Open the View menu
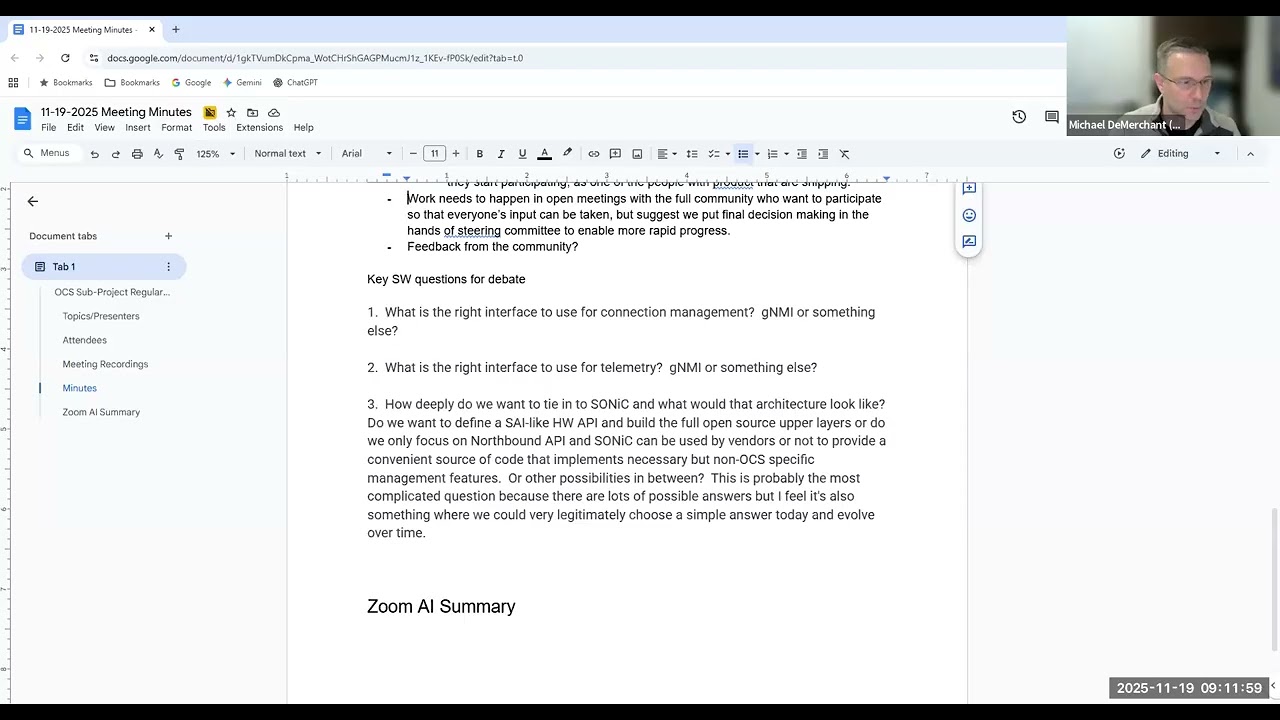 104,128
